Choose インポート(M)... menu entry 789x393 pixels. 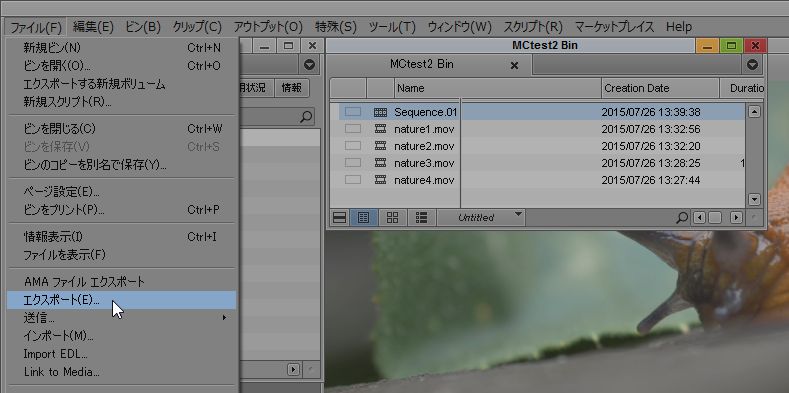click(x=122, y=336)
